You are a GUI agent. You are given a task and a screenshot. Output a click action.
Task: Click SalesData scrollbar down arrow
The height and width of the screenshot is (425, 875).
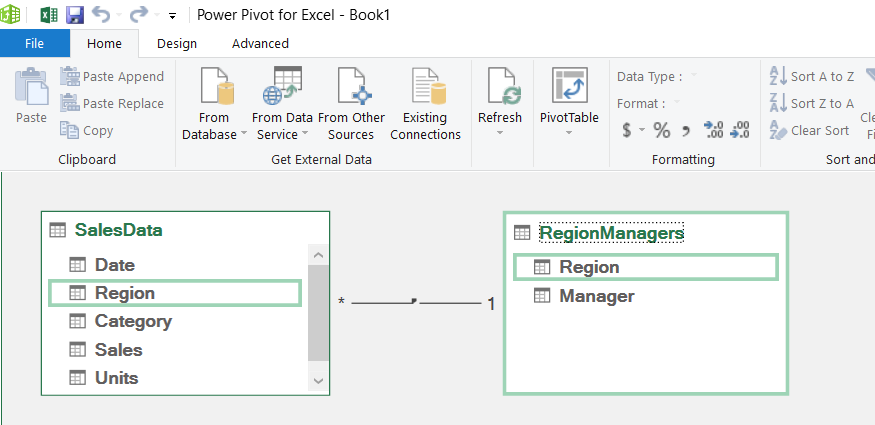tap(319, 381)
